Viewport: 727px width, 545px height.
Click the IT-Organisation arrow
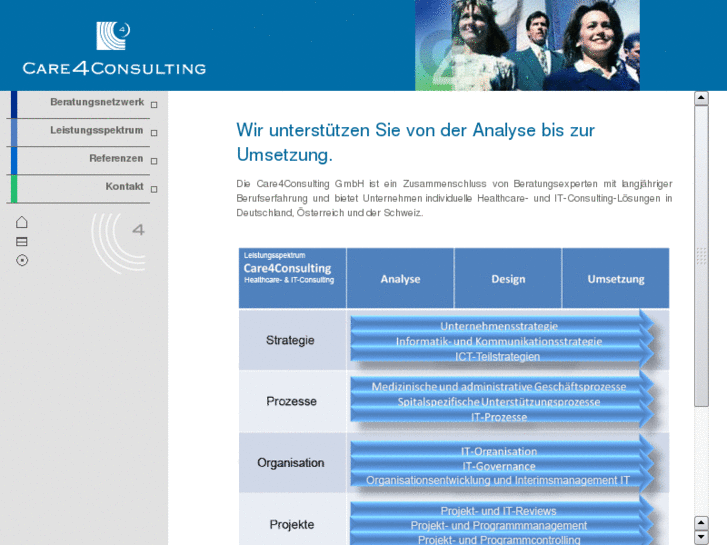(502, 451)
